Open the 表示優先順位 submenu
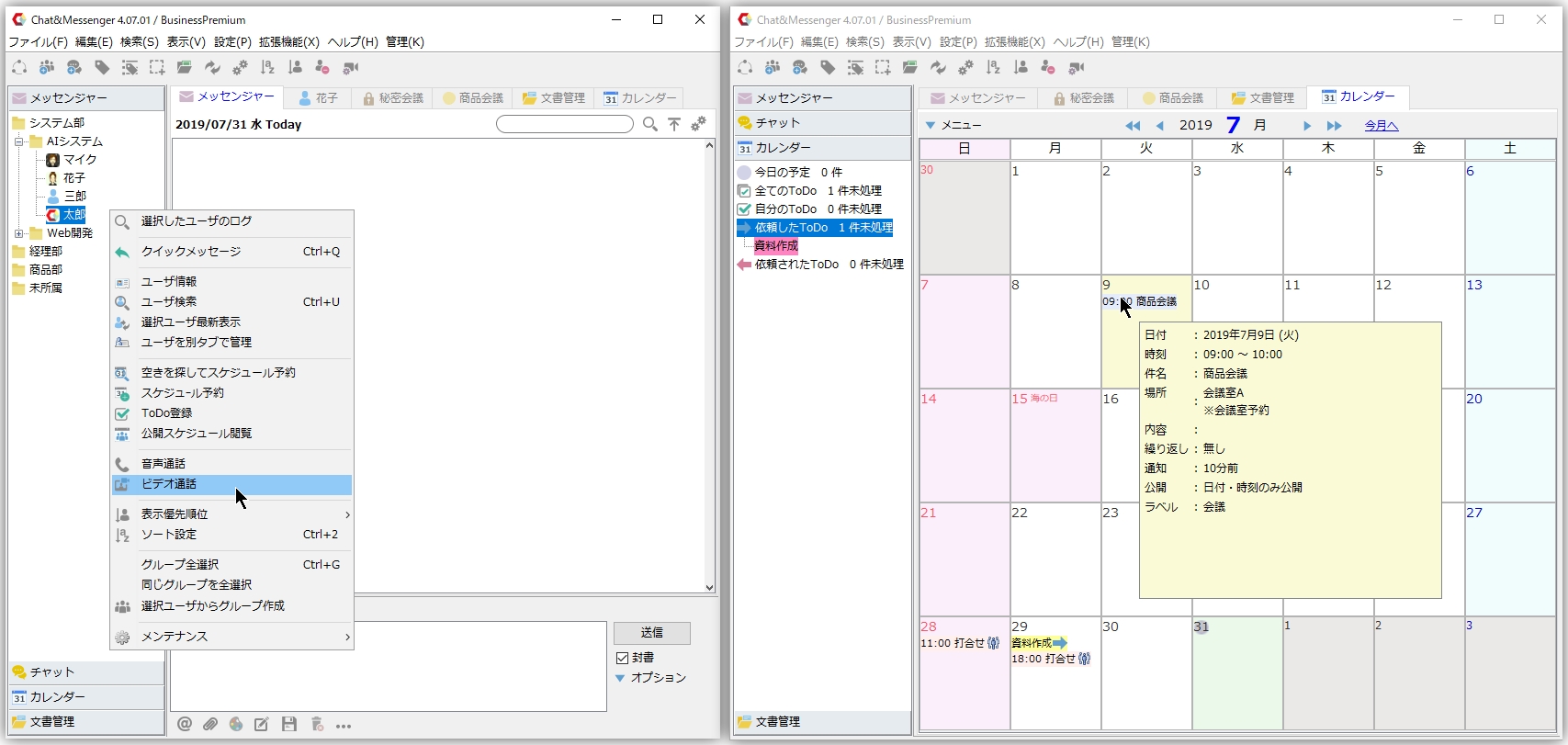Viewport: 1568px width, 745px height. point(232,514)
